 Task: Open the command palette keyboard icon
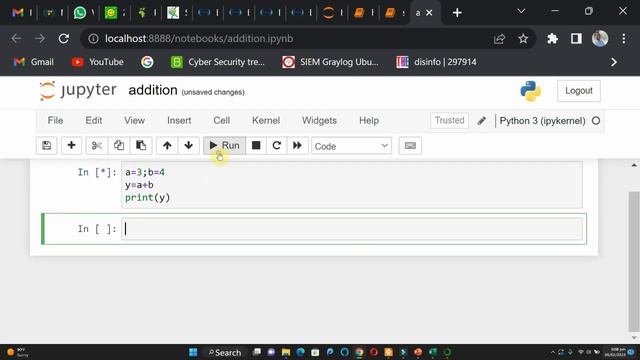tap(410, 146)
